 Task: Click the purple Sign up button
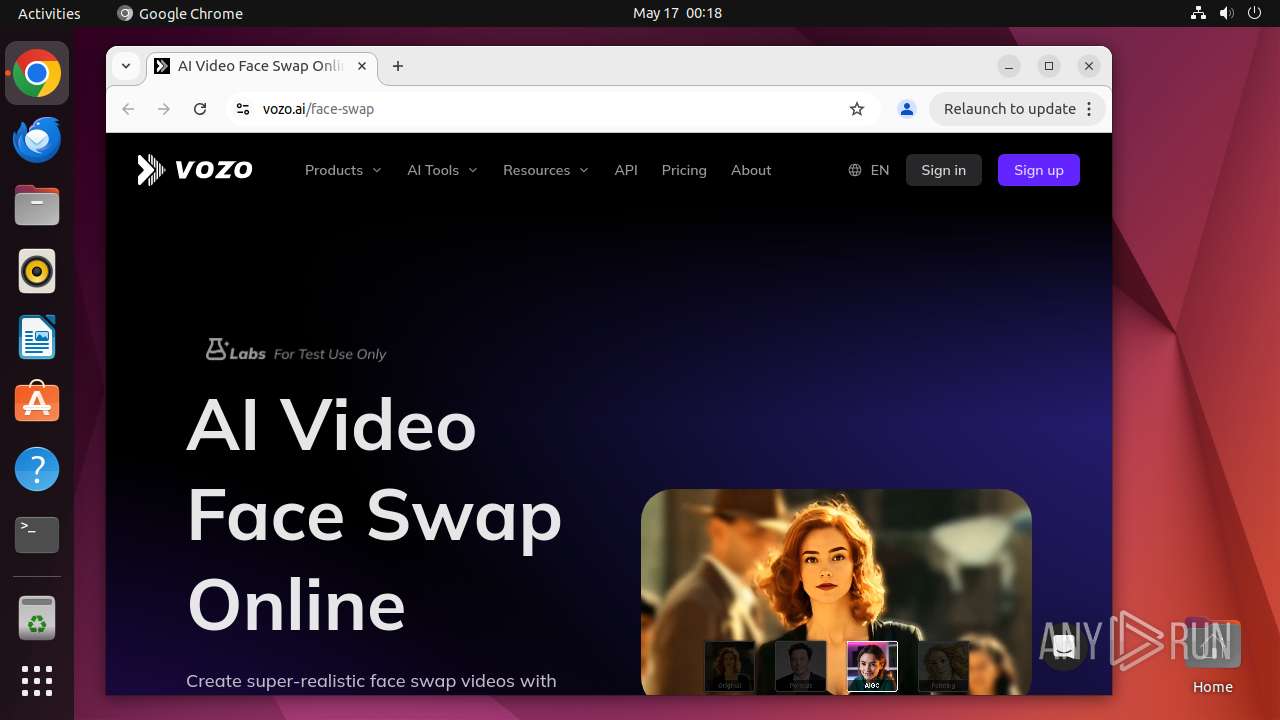1039,170
